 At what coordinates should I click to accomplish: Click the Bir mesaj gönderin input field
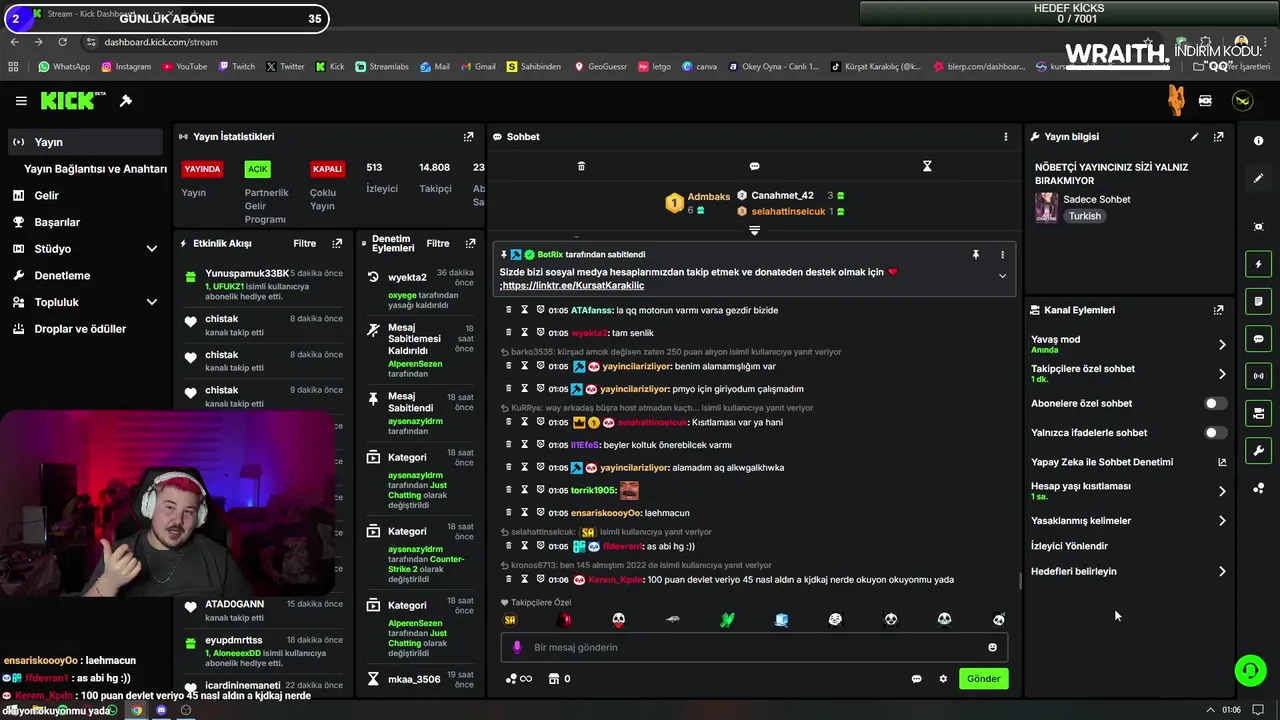pos(755,647)
